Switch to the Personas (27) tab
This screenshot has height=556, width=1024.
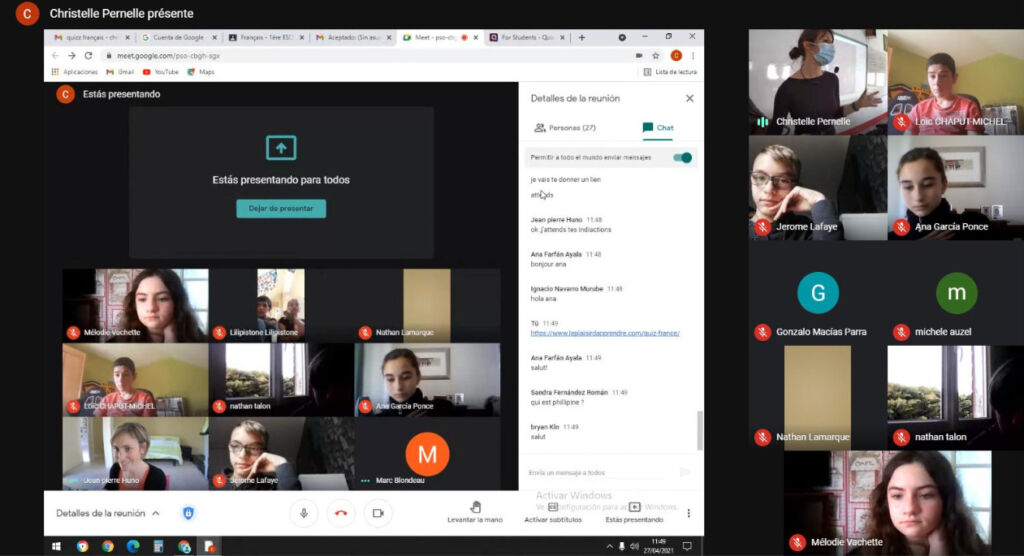coord(565,128)
